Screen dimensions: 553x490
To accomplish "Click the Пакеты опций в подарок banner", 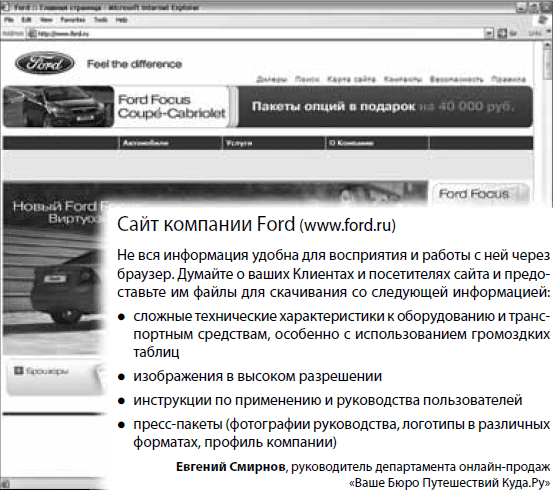I will coord(385,107).
